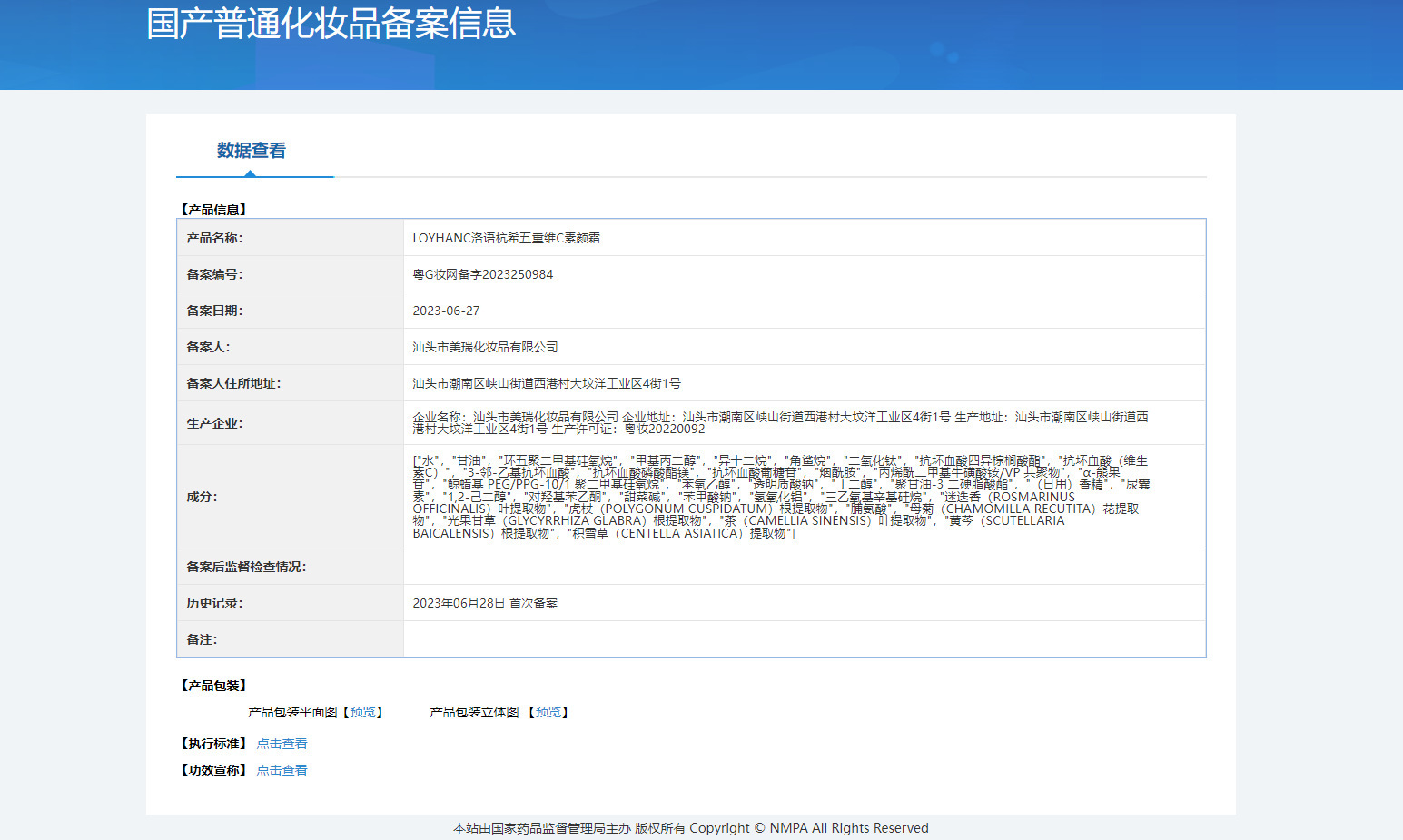Click 点击查看 next to 执行标准
Image resolution: width=1403 pixels, height=840 pixels.
click(282, 744)
